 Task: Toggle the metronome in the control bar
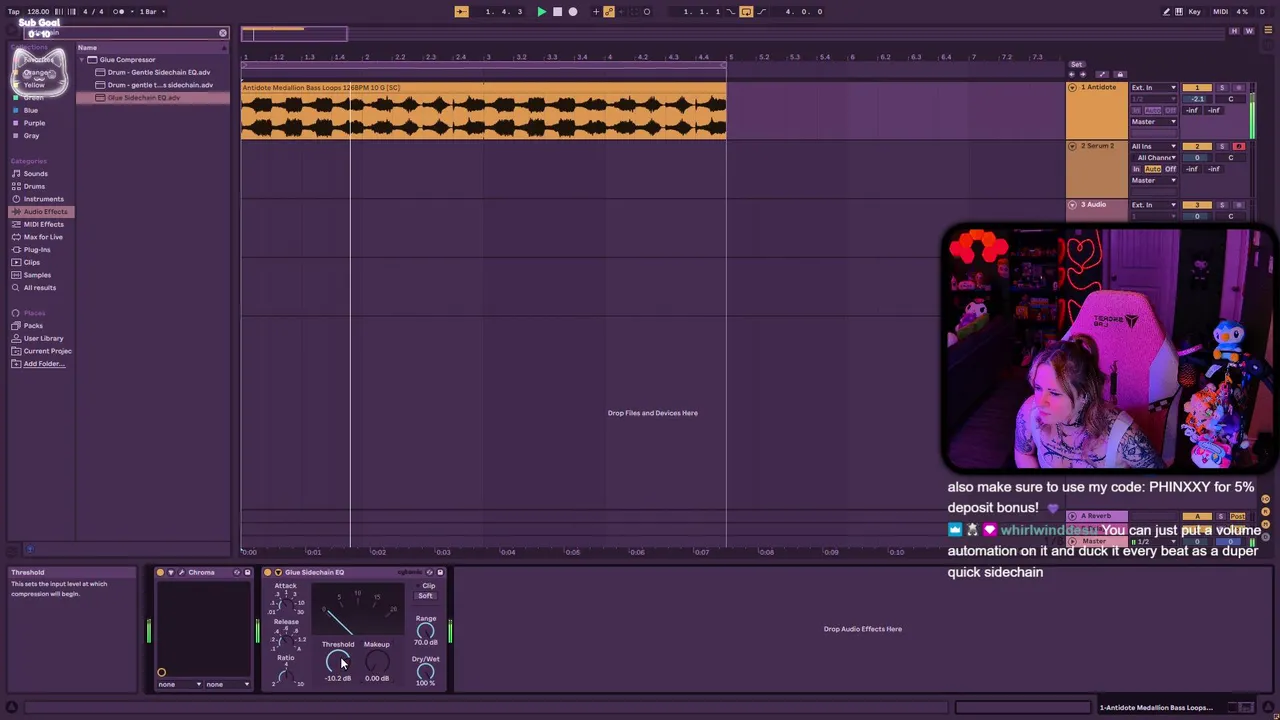click(x=119, y=12)
